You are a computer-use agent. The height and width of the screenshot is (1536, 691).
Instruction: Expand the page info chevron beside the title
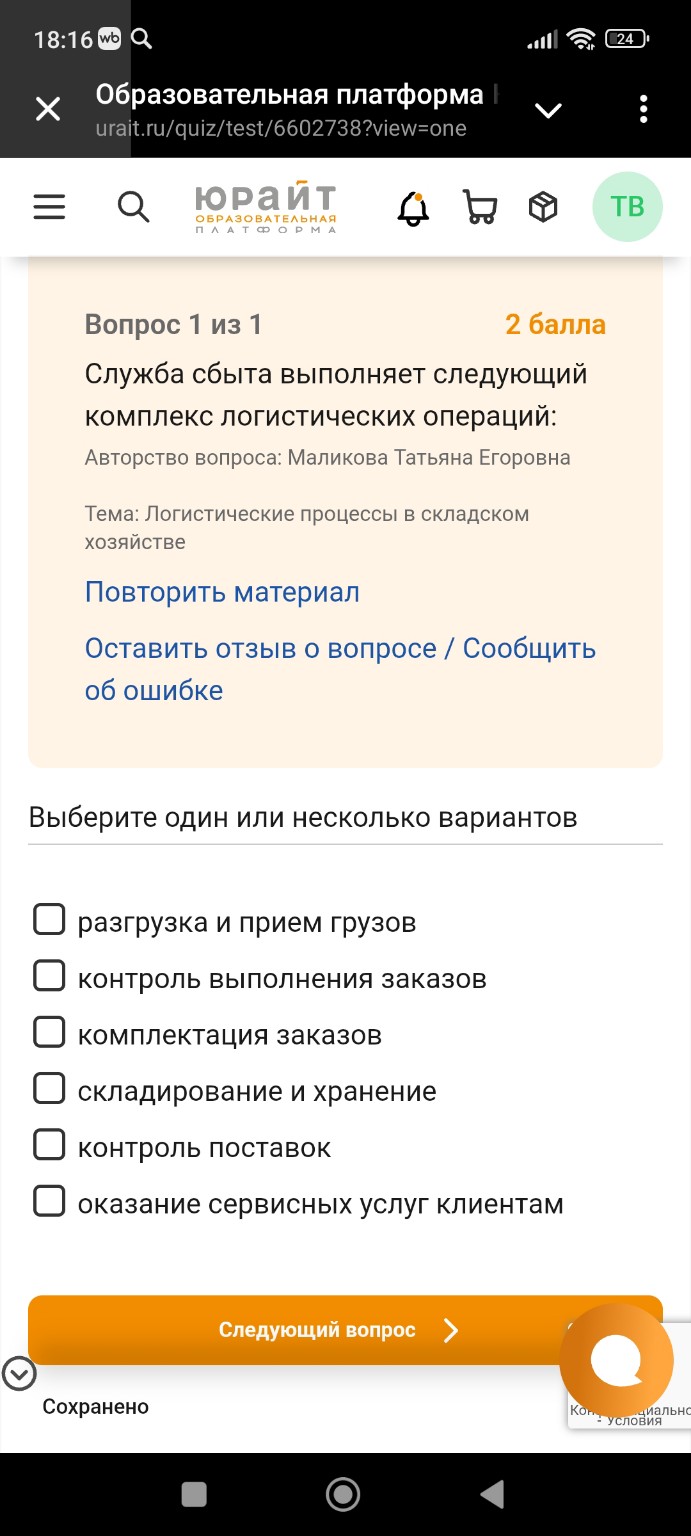tap(548, 110)
